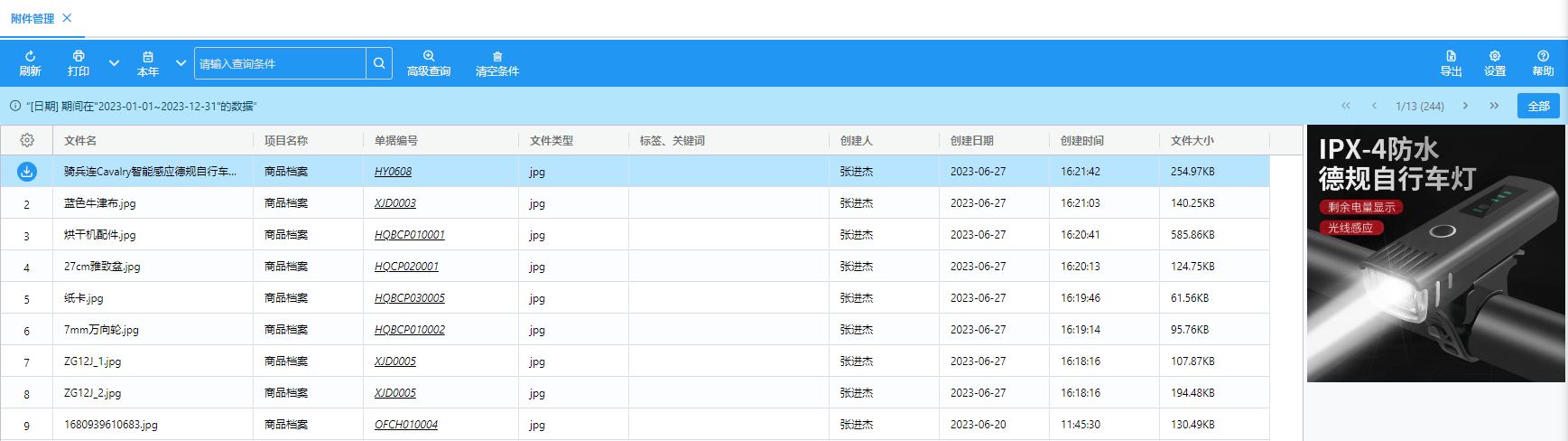Click the info icon beside date filter

[15, 106]
